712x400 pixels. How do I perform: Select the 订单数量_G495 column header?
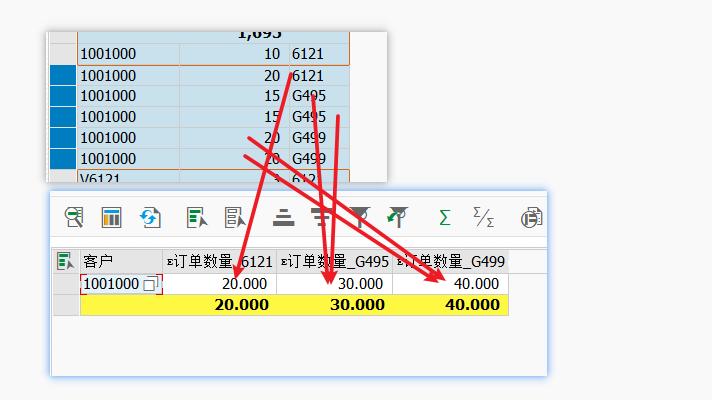tap(335, 262)
